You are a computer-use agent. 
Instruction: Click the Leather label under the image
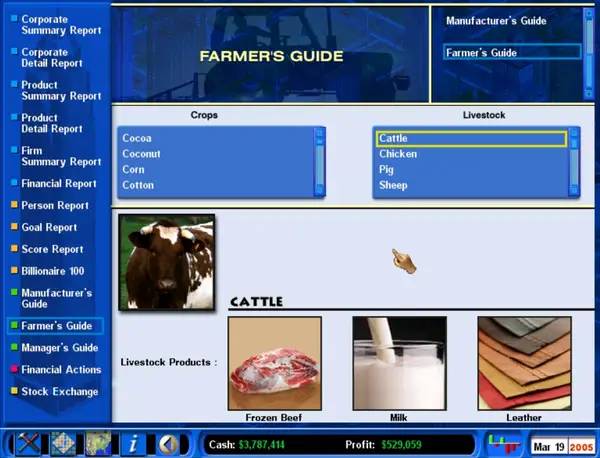point(524,417)
